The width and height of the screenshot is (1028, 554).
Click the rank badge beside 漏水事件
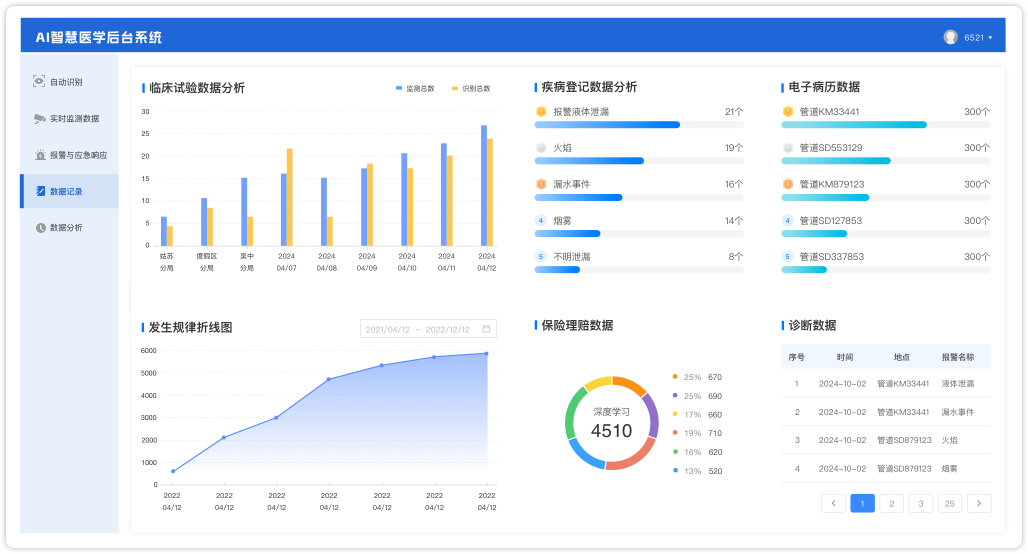[541, 184]
